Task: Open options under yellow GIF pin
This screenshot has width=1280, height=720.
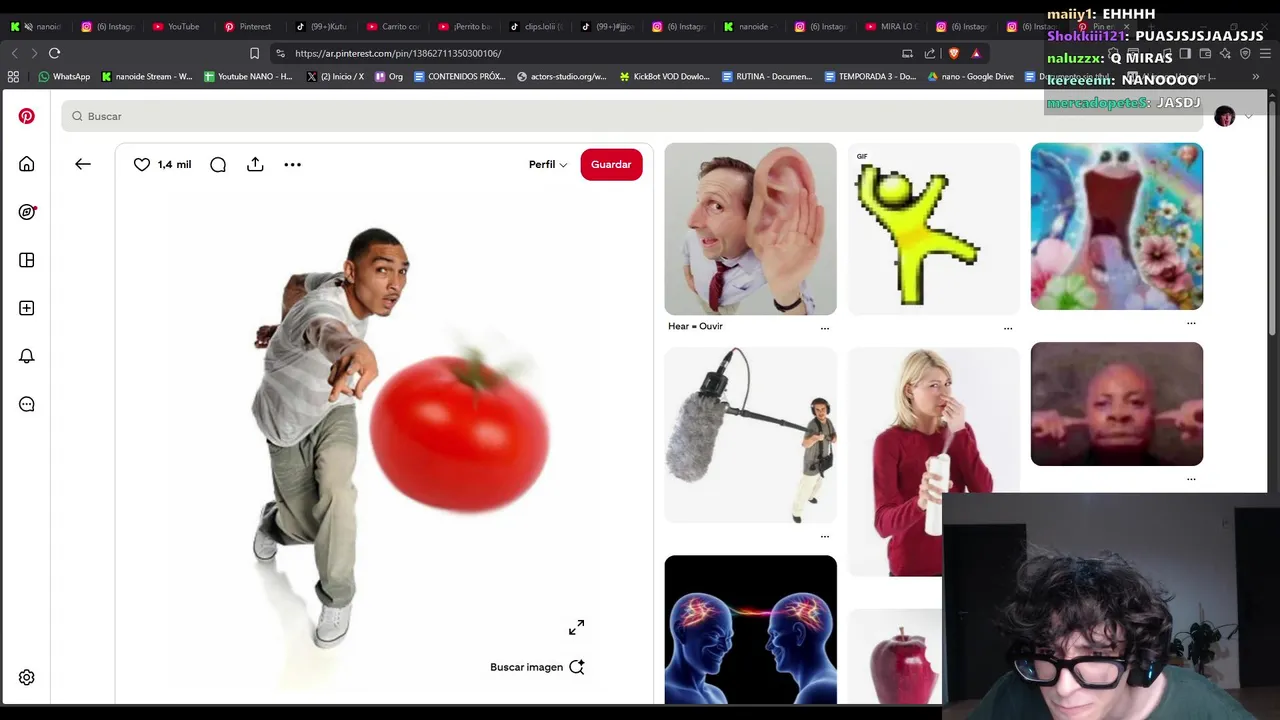Action: 1008,328
